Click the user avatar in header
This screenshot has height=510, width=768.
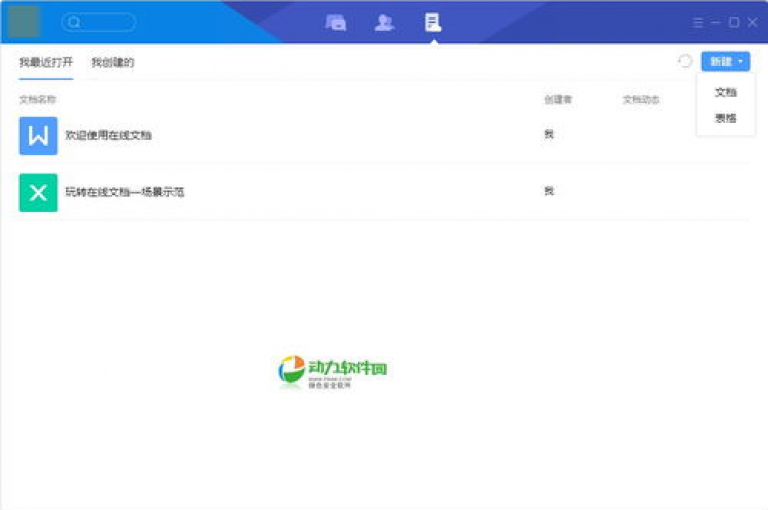coord(24,22)
